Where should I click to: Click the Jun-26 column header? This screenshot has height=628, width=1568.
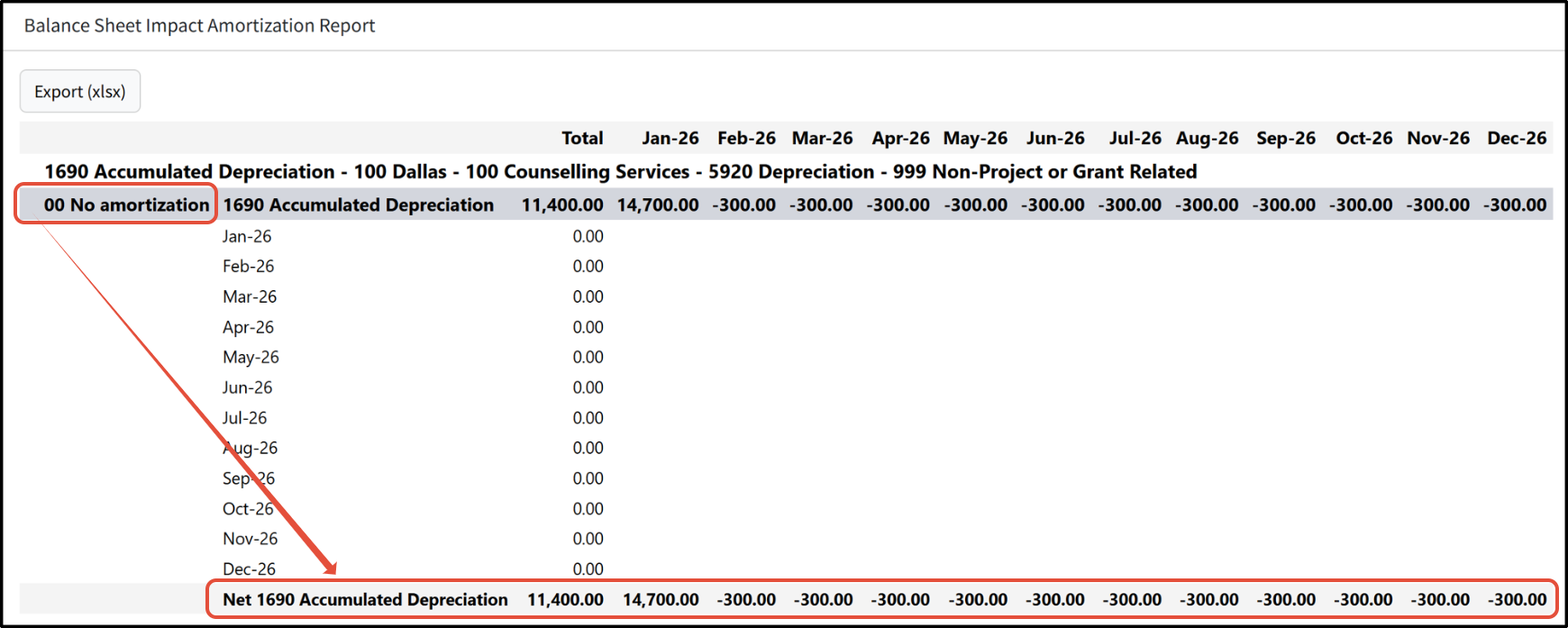(x=1055, y=138)
